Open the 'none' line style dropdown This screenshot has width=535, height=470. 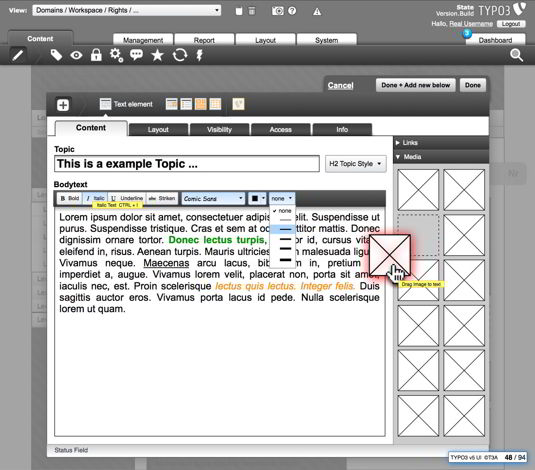[282, 198]
